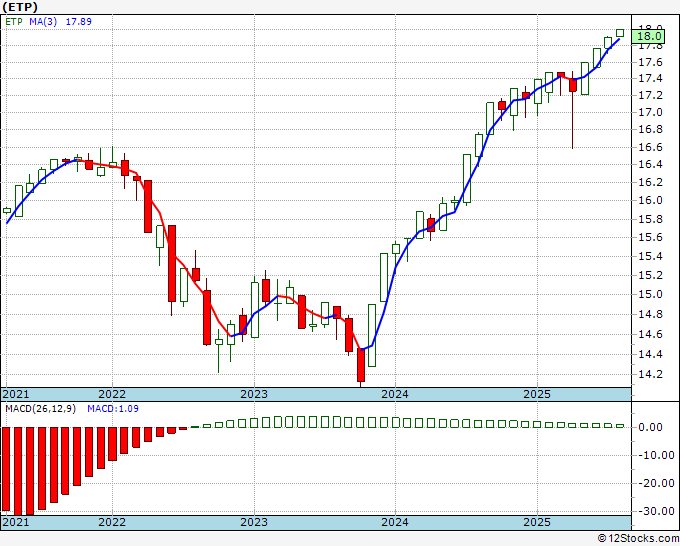Click the 17.6 price axis label
Viewport: 680px width, 546px height.
pos(650,62)
